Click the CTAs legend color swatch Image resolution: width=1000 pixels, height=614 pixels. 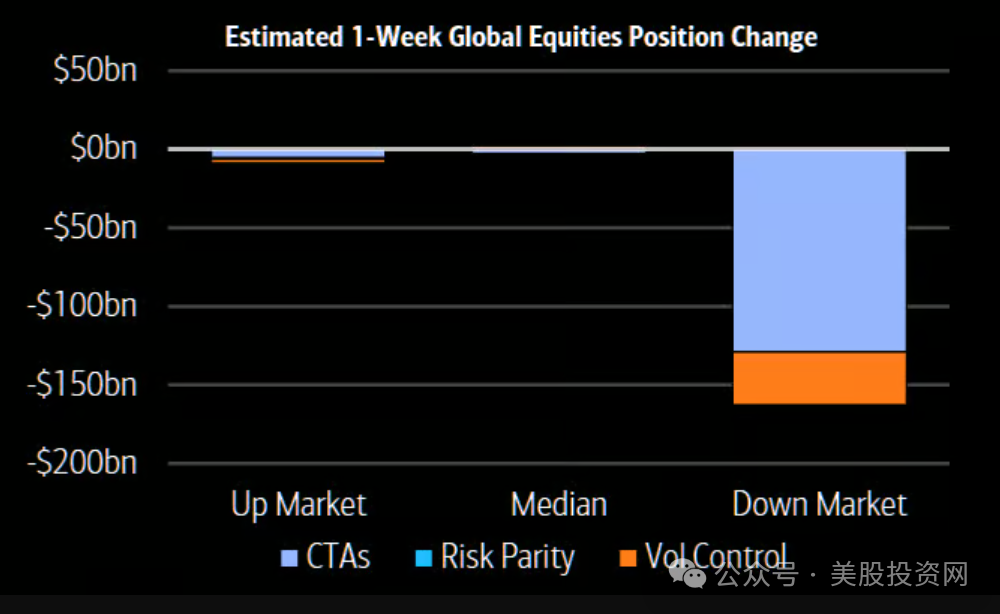point(289,559)
